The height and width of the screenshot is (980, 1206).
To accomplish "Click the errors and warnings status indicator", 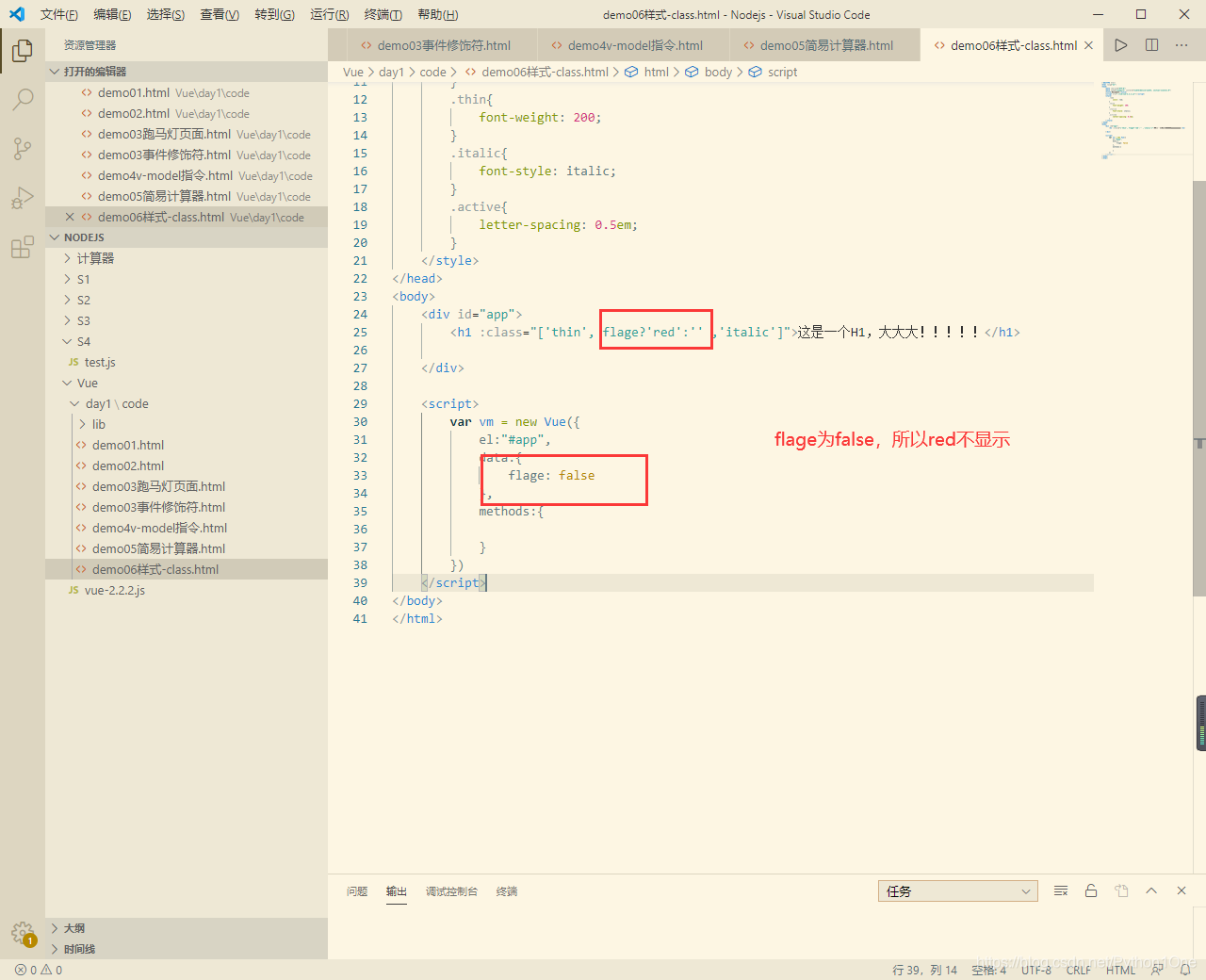I will tap(39, 970).
